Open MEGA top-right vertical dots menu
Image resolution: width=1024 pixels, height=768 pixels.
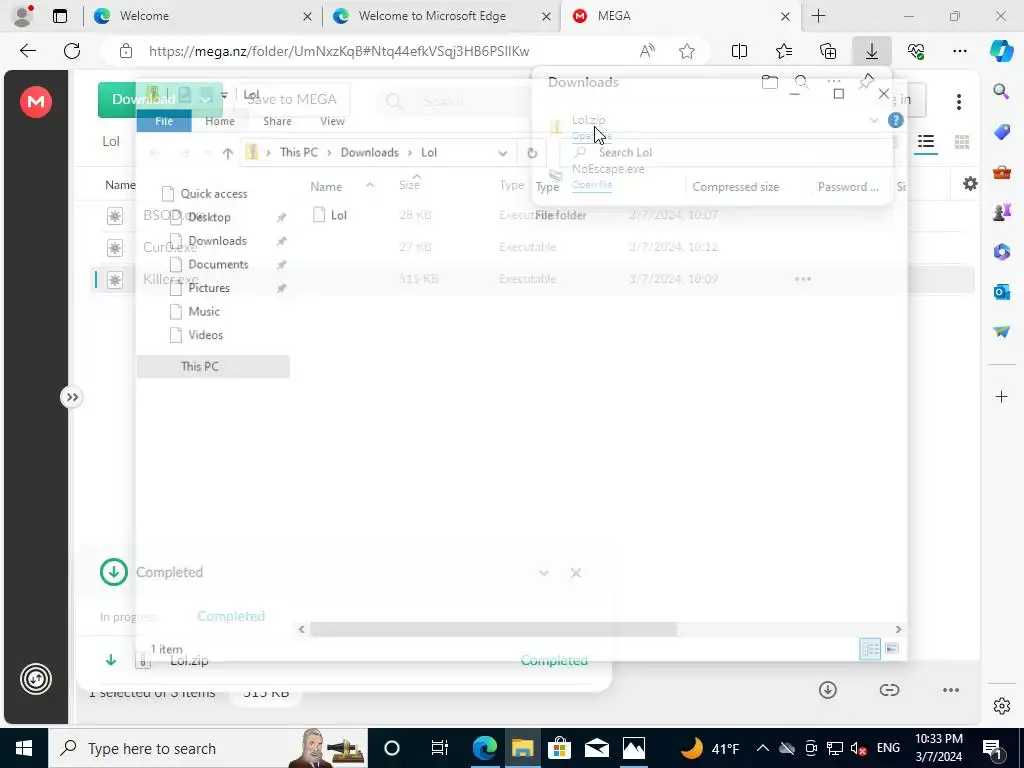tap(959, 101)
